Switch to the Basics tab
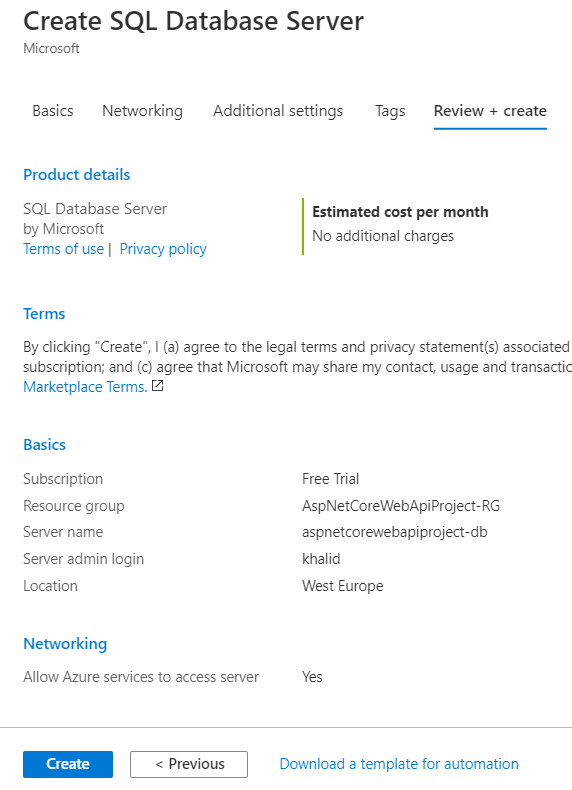Viewport: 572px width, 790px height. pos(53,111)
